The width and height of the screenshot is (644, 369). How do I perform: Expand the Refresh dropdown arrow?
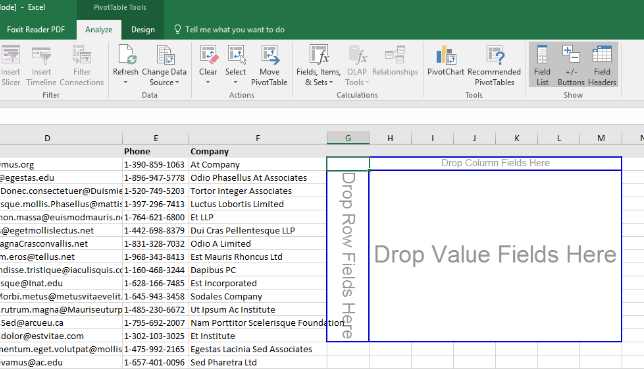coord(126,82)
